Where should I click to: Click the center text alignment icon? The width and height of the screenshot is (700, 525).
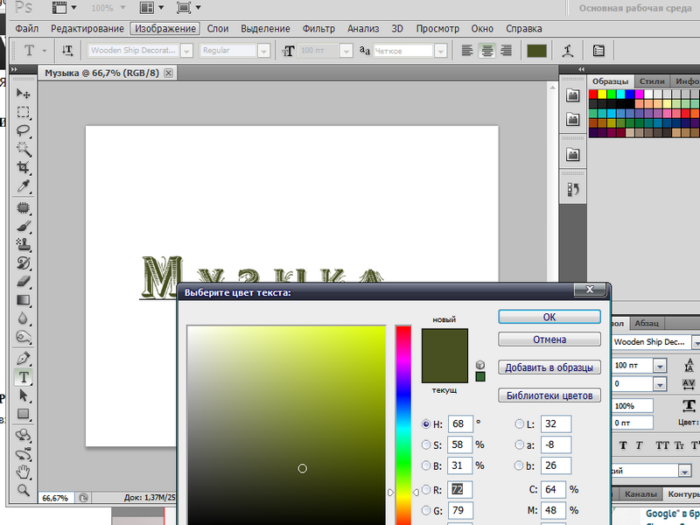pyautogui.click(x=486, y=50)
